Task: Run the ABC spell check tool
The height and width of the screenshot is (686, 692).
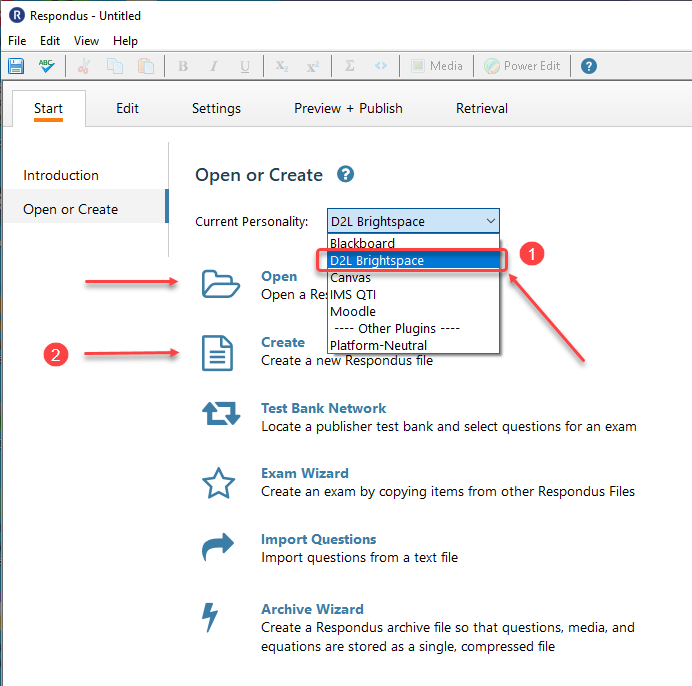Action: (x=46, y=66)
